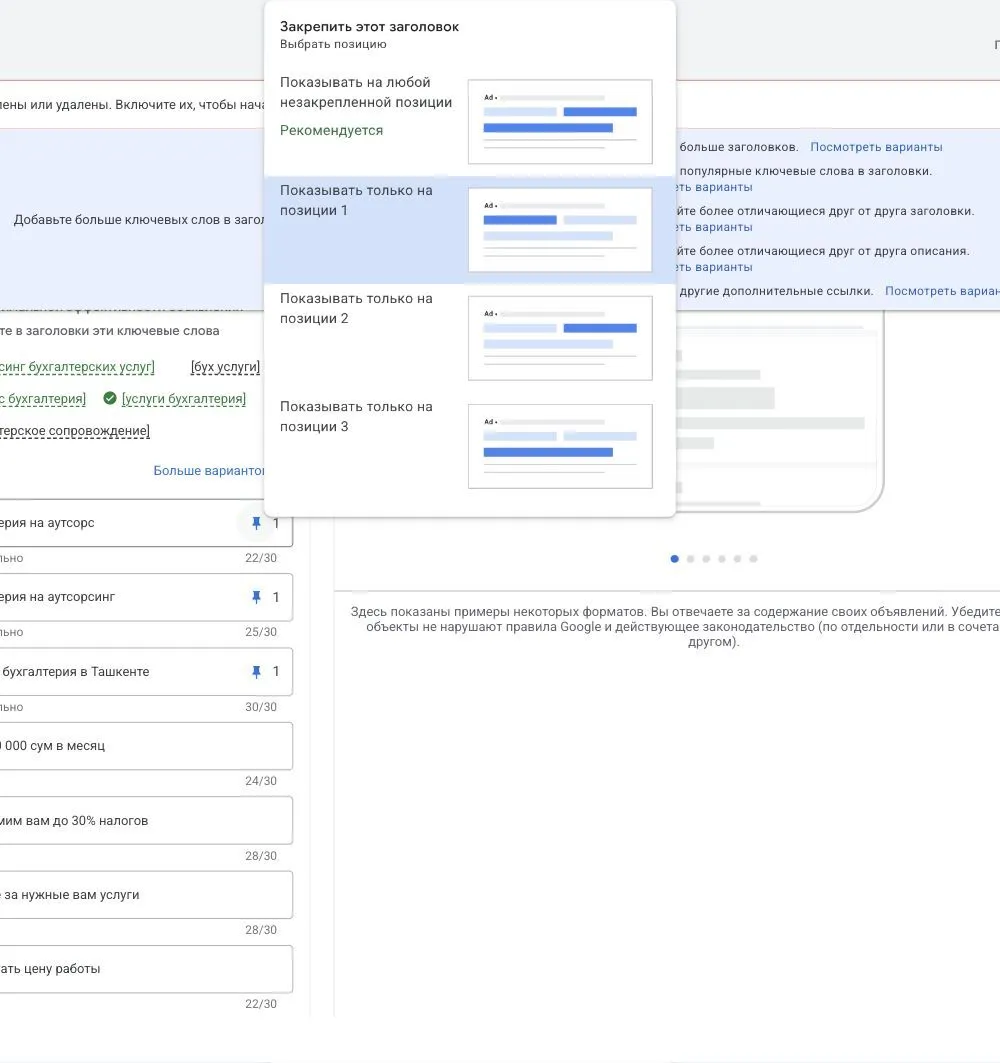Select first preview carousel dot
Viewport: 1000px width, 1063px height.
click(x=675, y=559)
